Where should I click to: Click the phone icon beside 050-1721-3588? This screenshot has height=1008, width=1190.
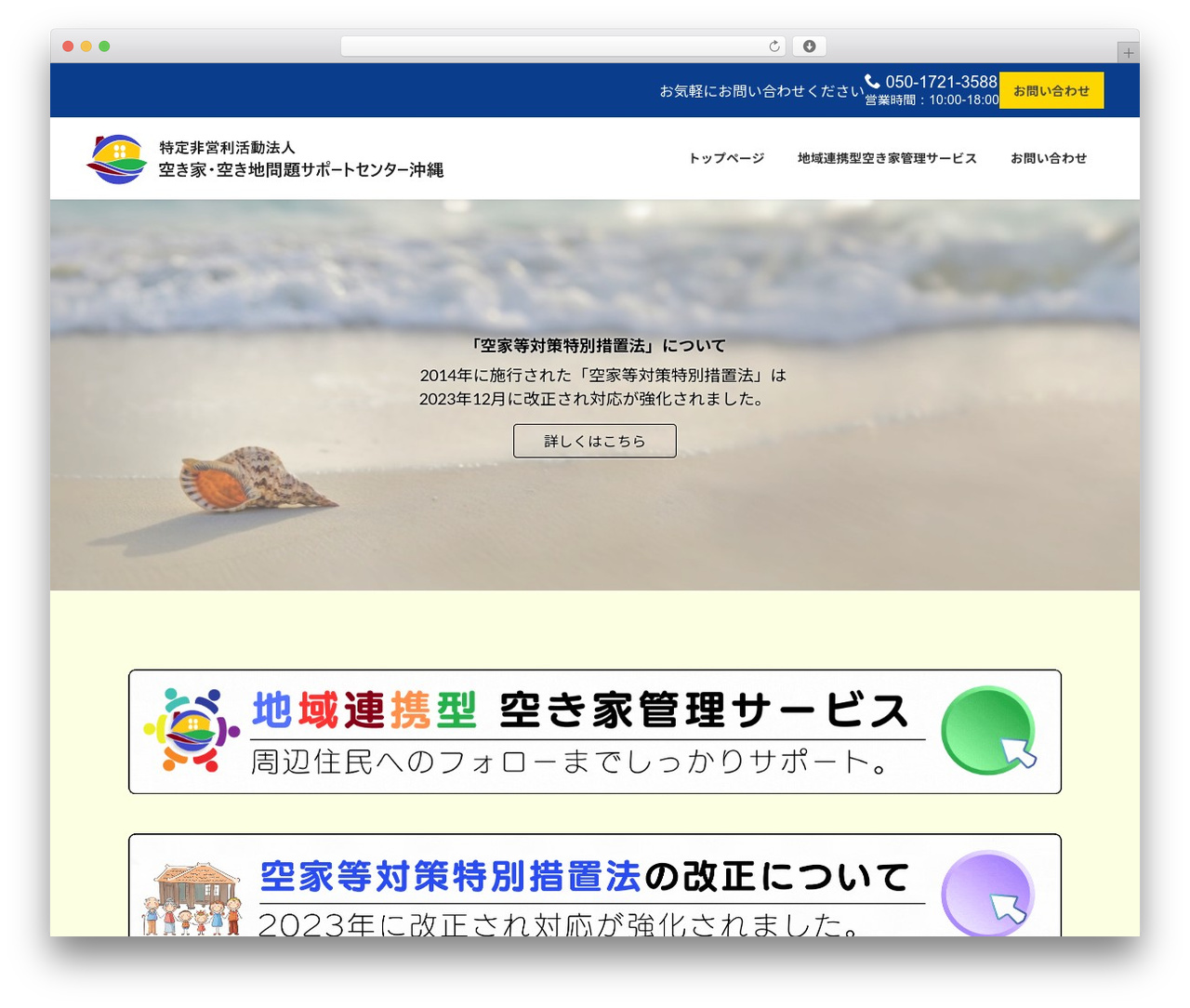tap(872, 81)
